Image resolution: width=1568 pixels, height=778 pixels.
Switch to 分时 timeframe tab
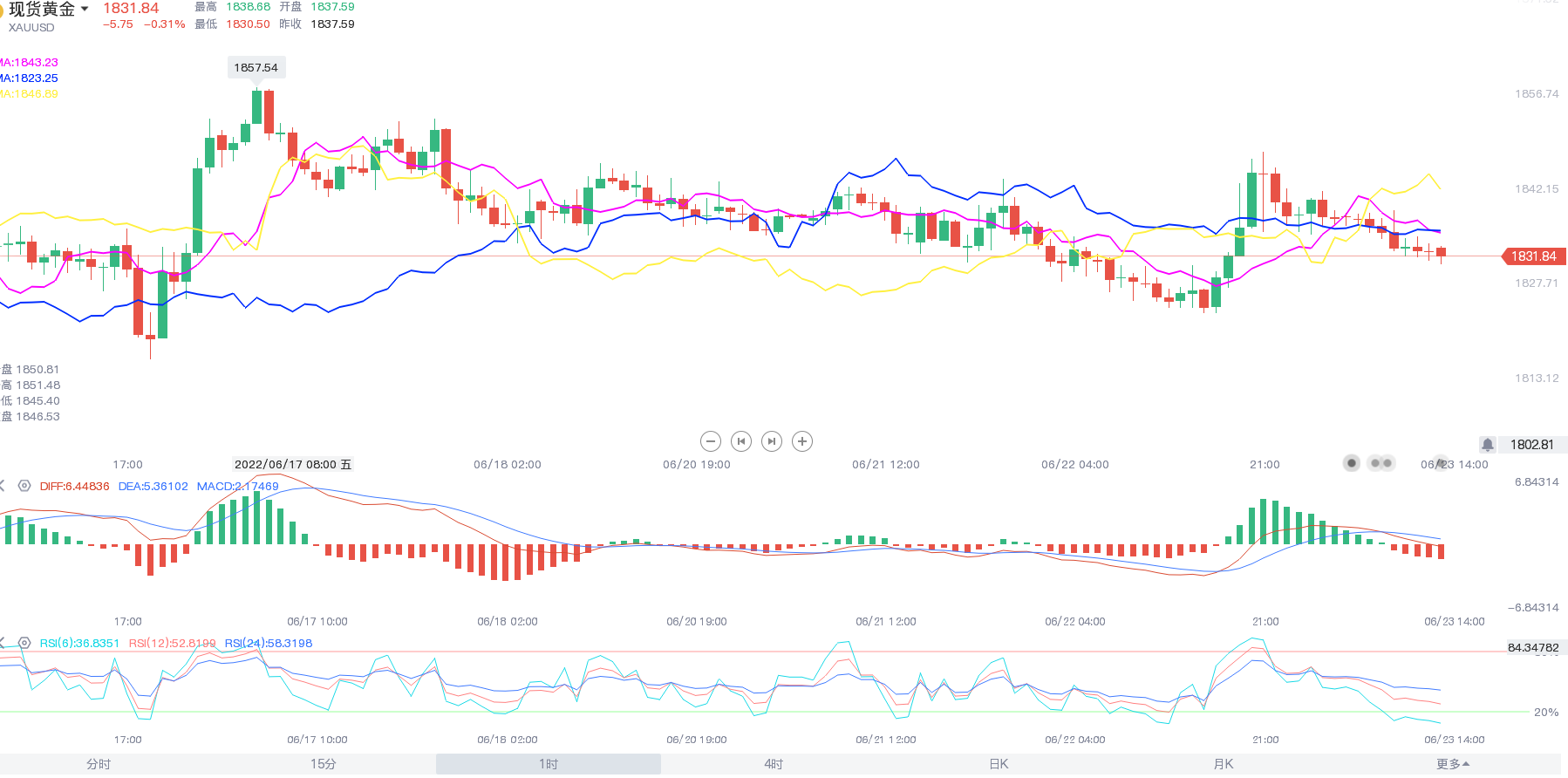pos(99,764)
